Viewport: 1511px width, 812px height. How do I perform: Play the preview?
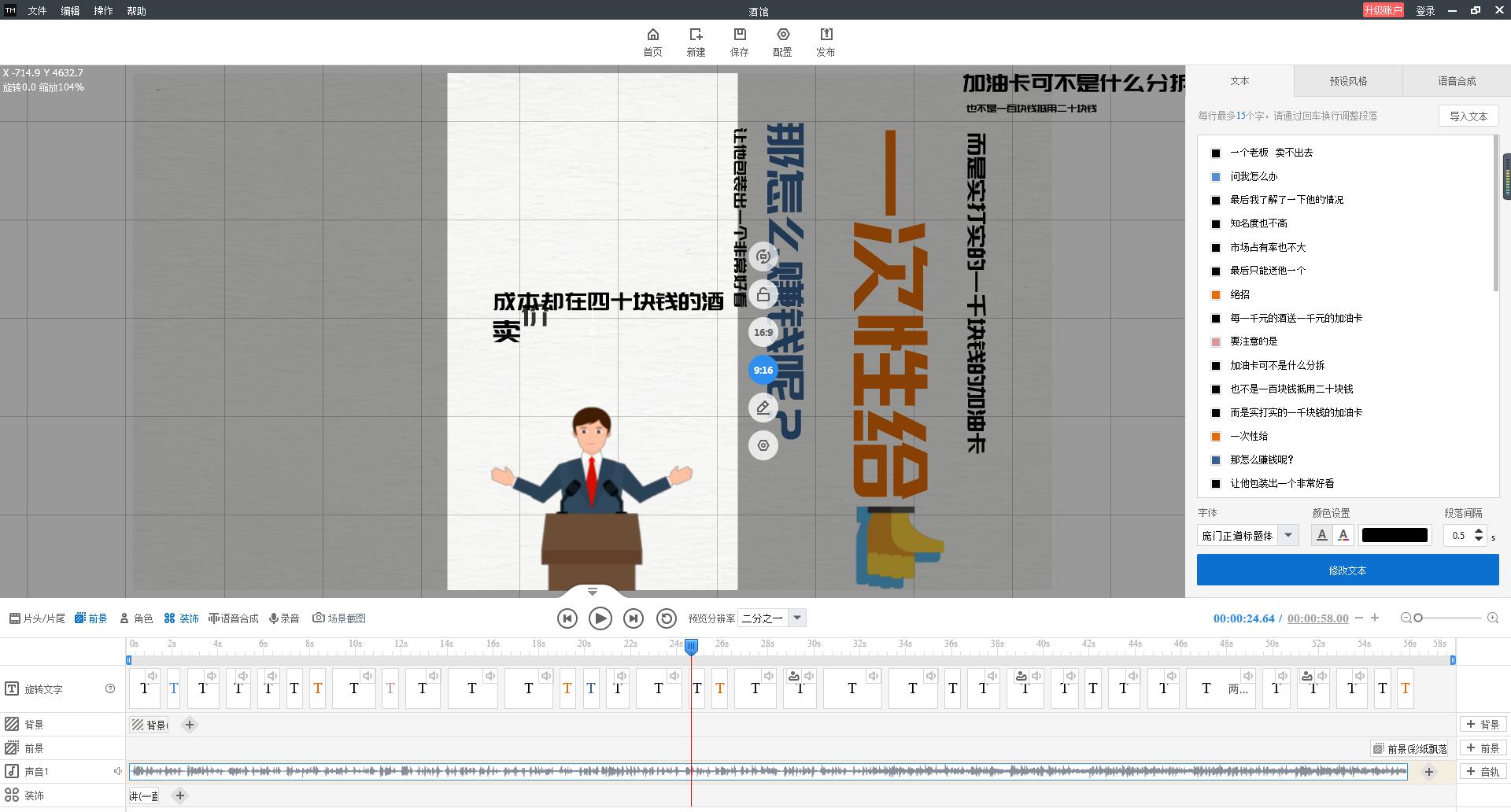click(x=600, y=618)
